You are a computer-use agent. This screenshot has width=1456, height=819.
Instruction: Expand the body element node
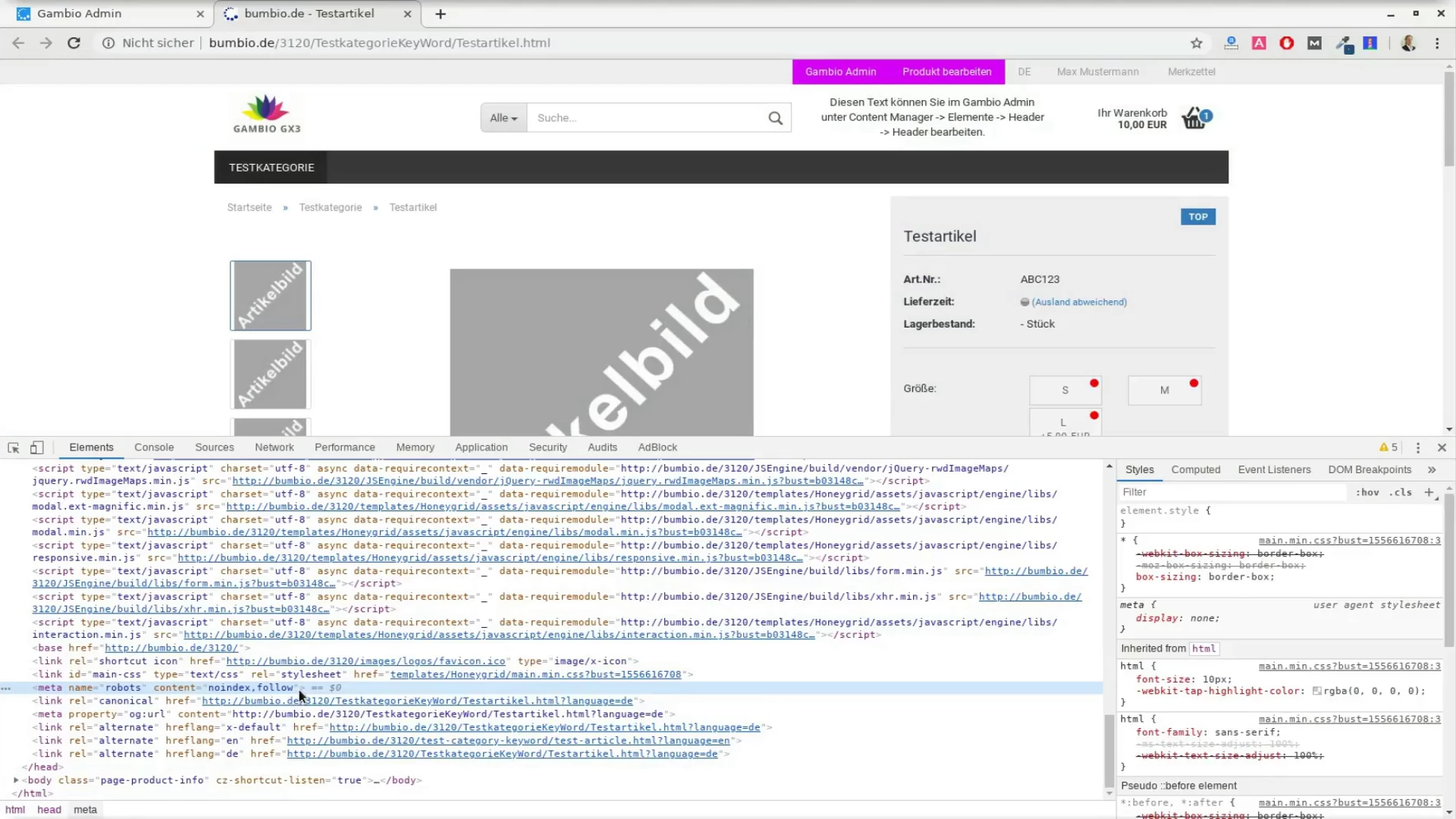click(x=16, y=780)
